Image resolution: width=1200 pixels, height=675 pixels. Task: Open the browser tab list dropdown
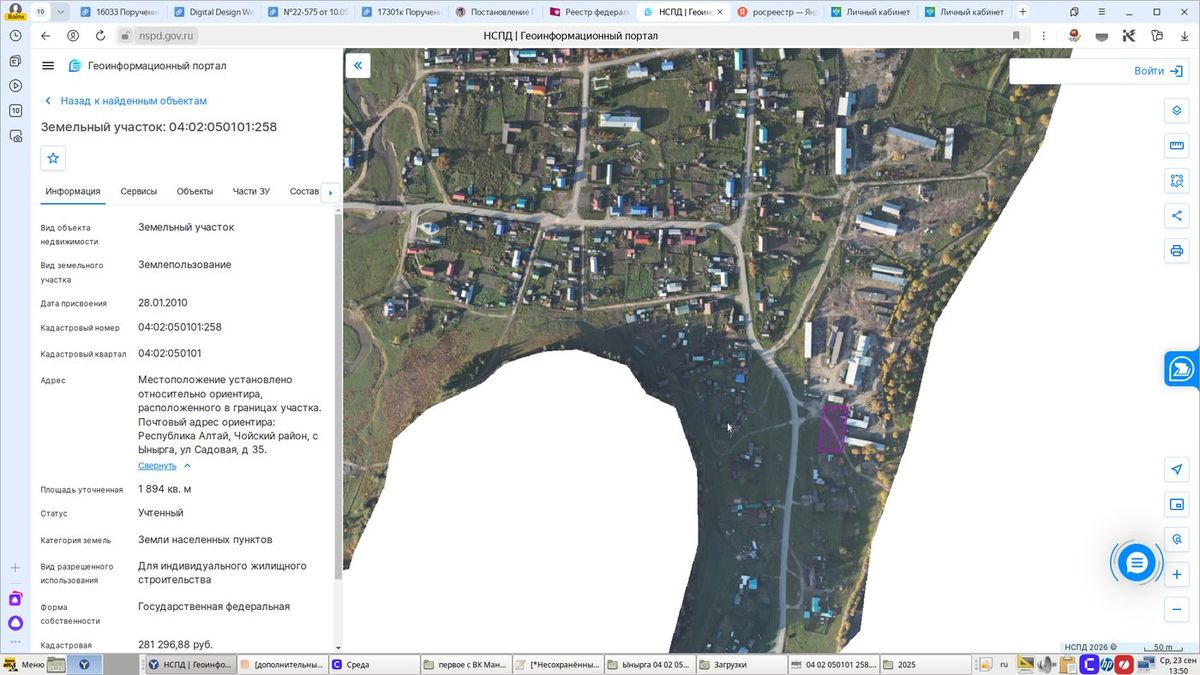click(x=62, y=11)
